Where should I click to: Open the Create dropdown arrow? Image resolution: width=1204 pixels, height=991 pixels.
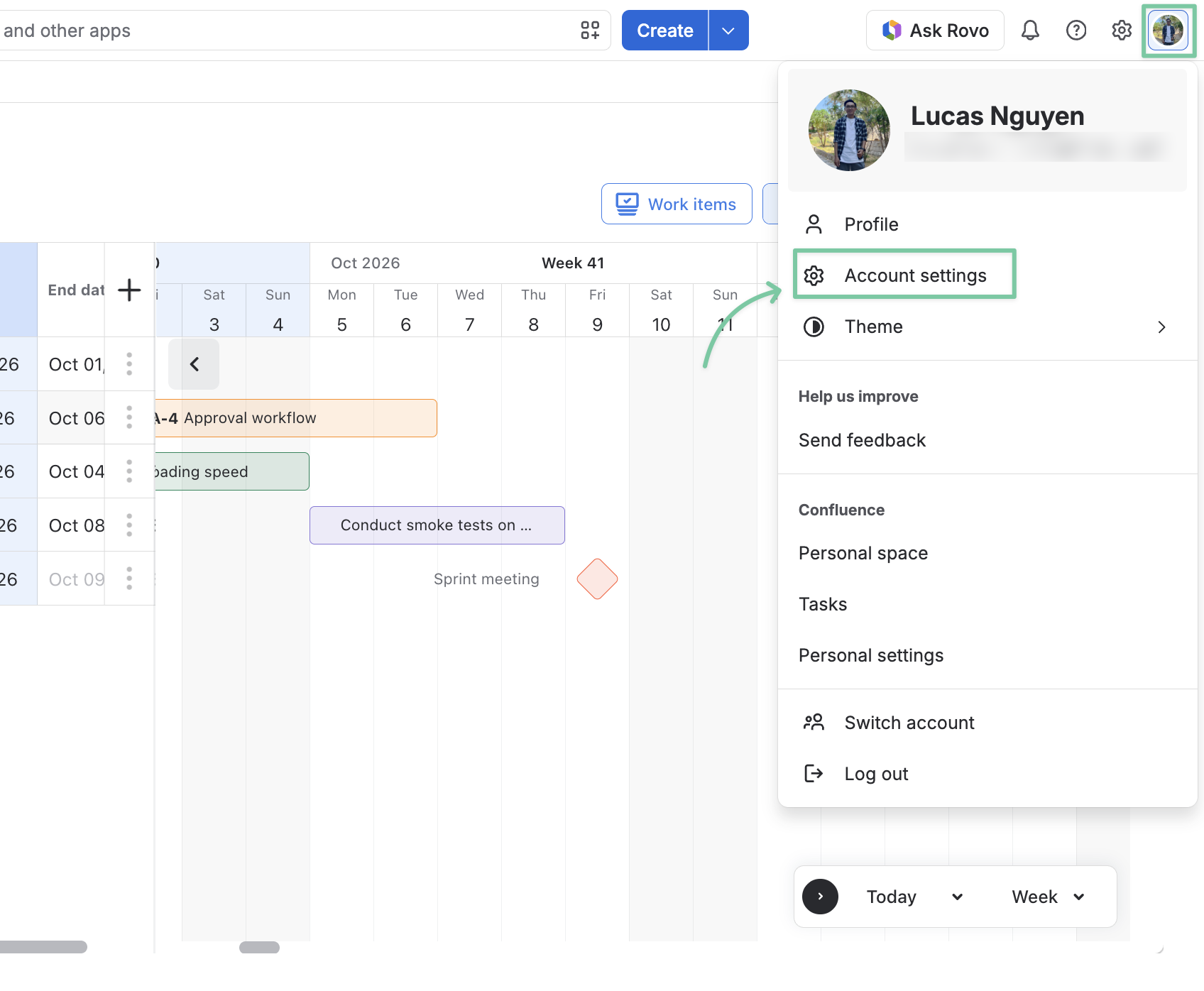pos(728,31)
